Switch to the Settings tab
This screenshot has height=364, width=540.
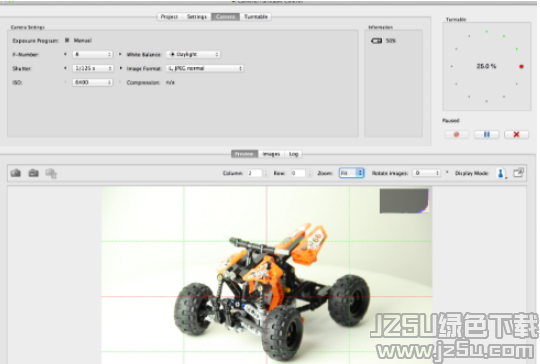[x=197, y=17]
